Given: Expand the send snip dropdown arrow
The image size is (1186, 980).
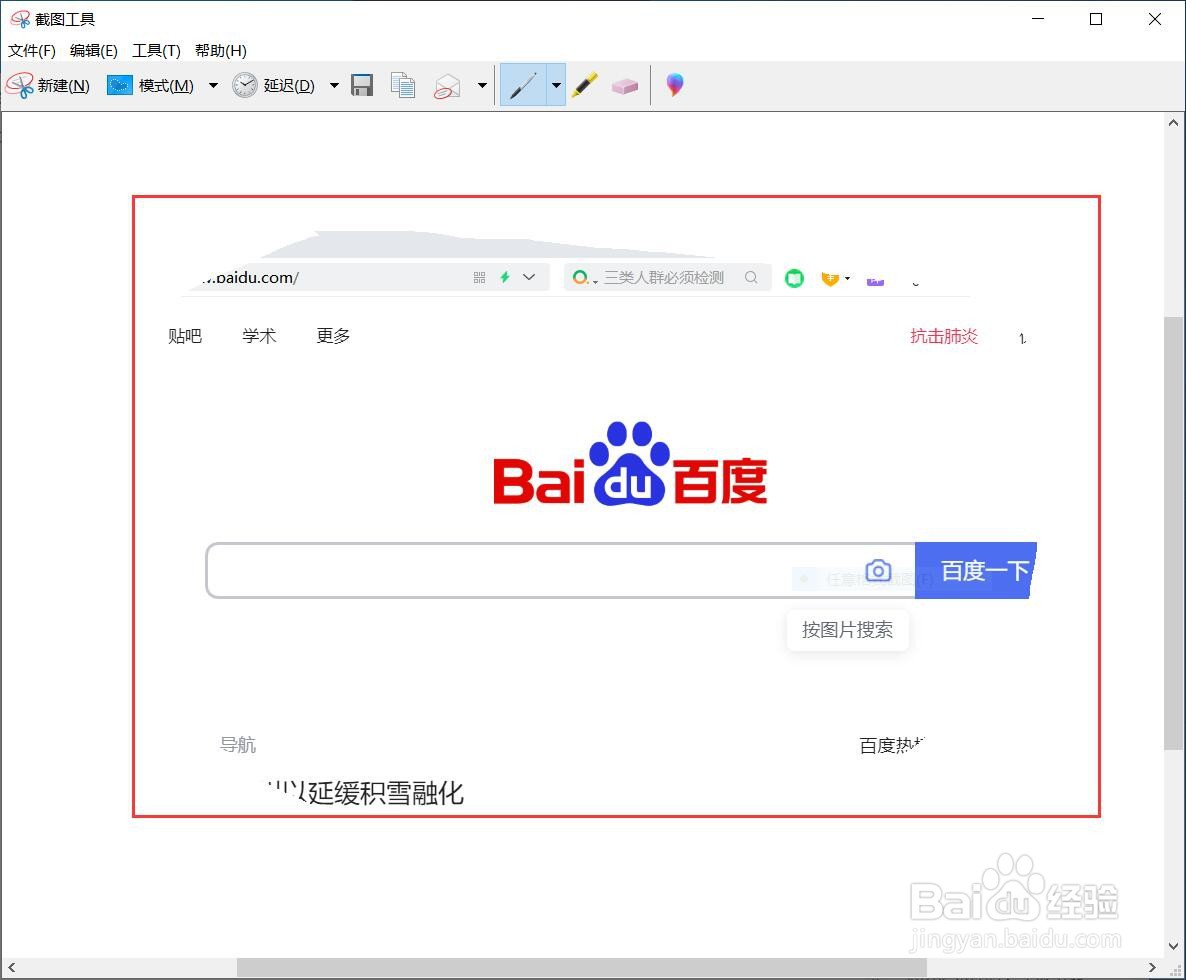Looking at the screenshot, I should 483,85.
